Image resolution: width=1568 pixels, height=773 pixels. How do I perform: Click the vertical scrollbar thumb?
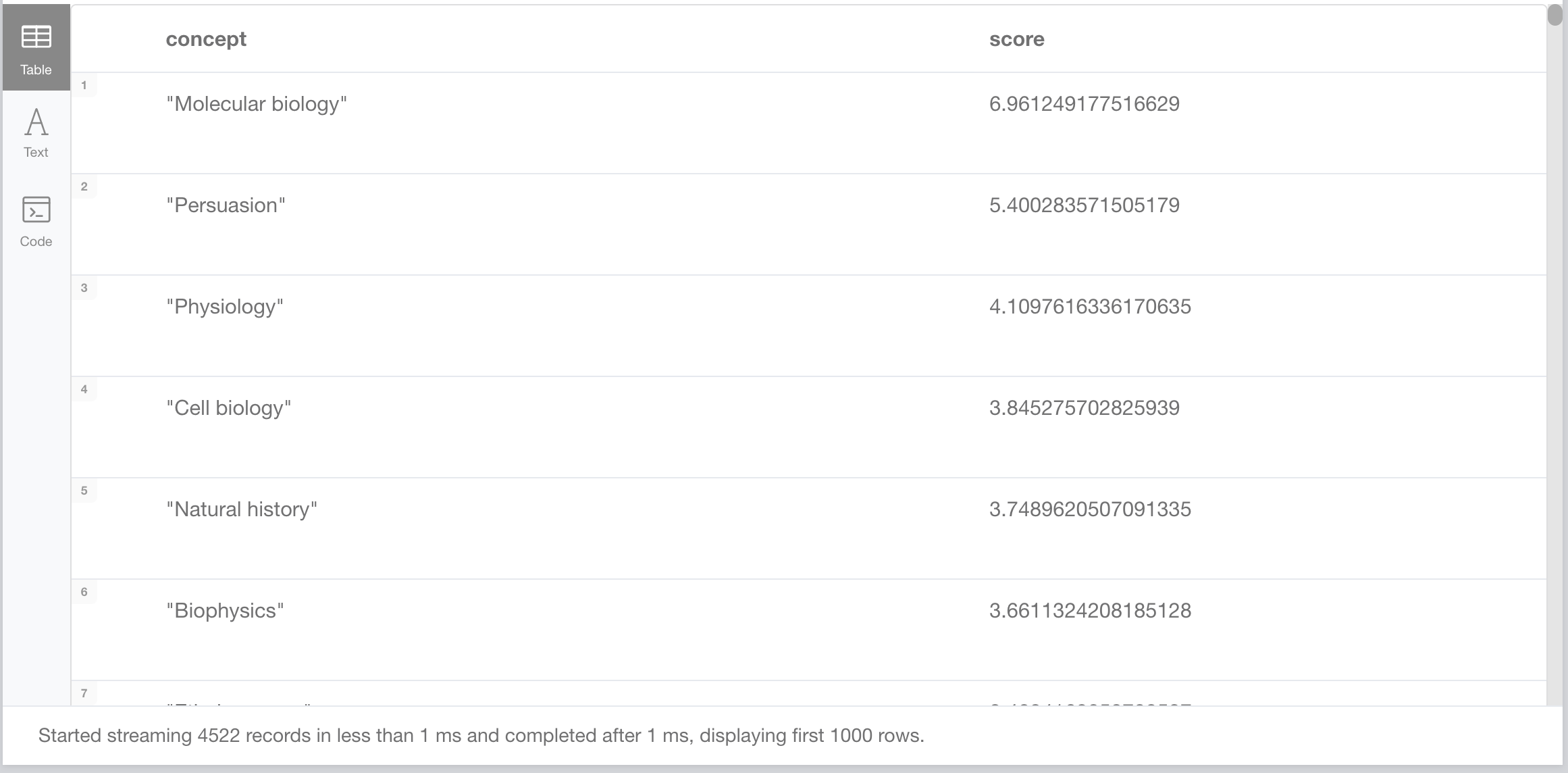click(1554, 15)
